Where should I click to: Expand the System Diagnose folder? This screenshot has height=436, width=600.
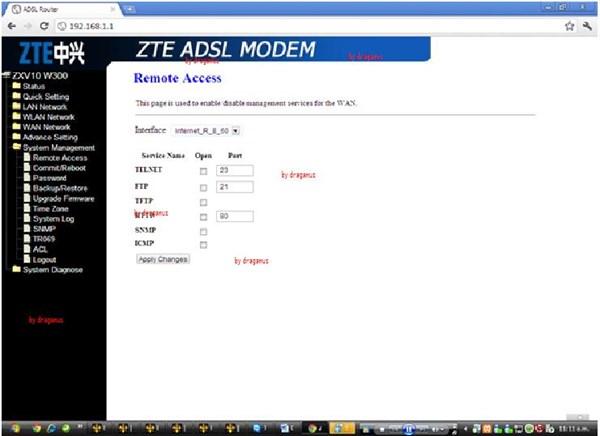(x=52, y=269)
